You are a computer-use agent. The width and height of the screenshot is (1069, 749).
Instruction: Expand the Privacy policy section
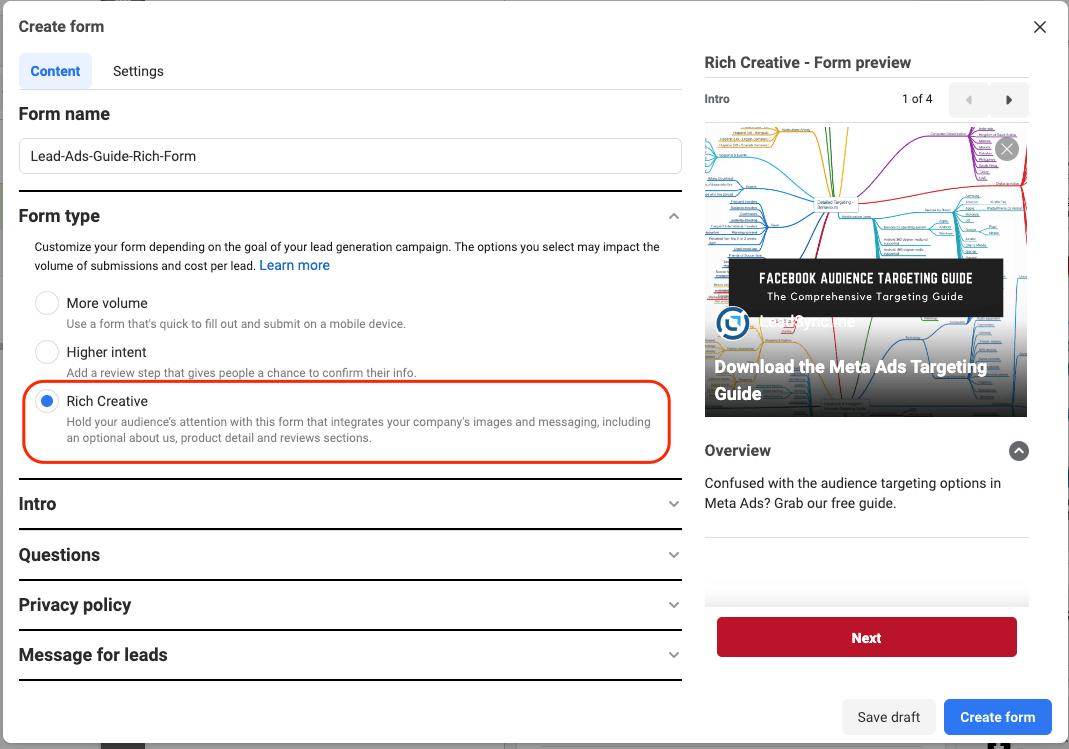674,605
